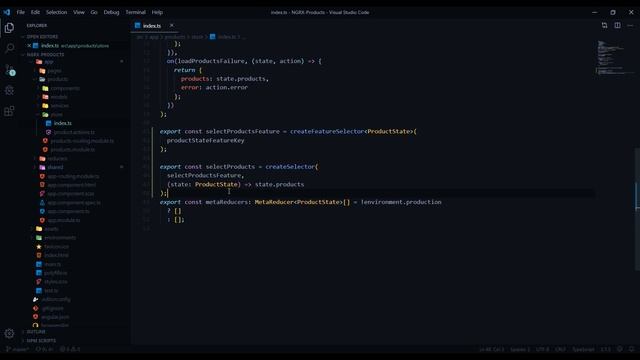Screen dimensions: 640x360
Task: Click index.ts in editor breadcrumb
Action: coord(227,37)
